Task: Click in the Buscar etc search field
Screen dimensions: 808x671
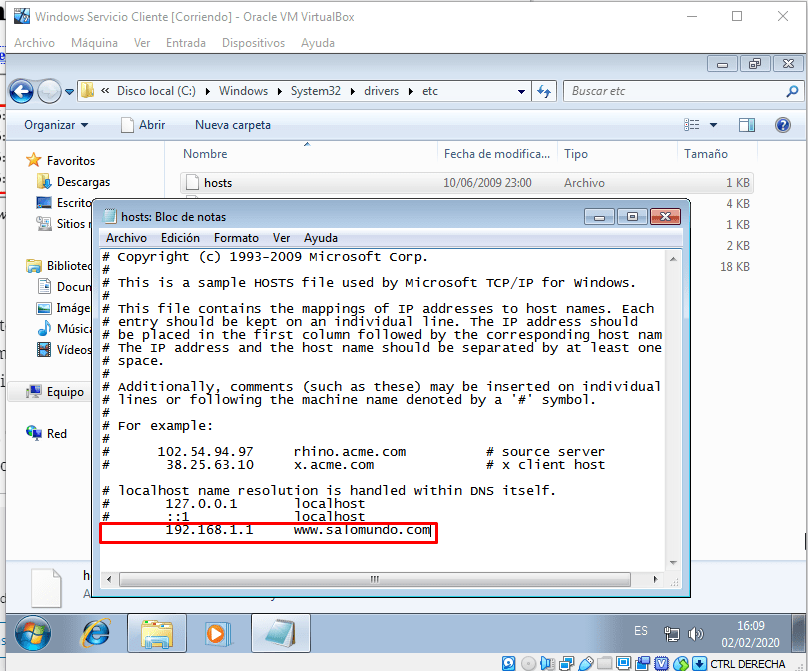Action: (675, 91)
